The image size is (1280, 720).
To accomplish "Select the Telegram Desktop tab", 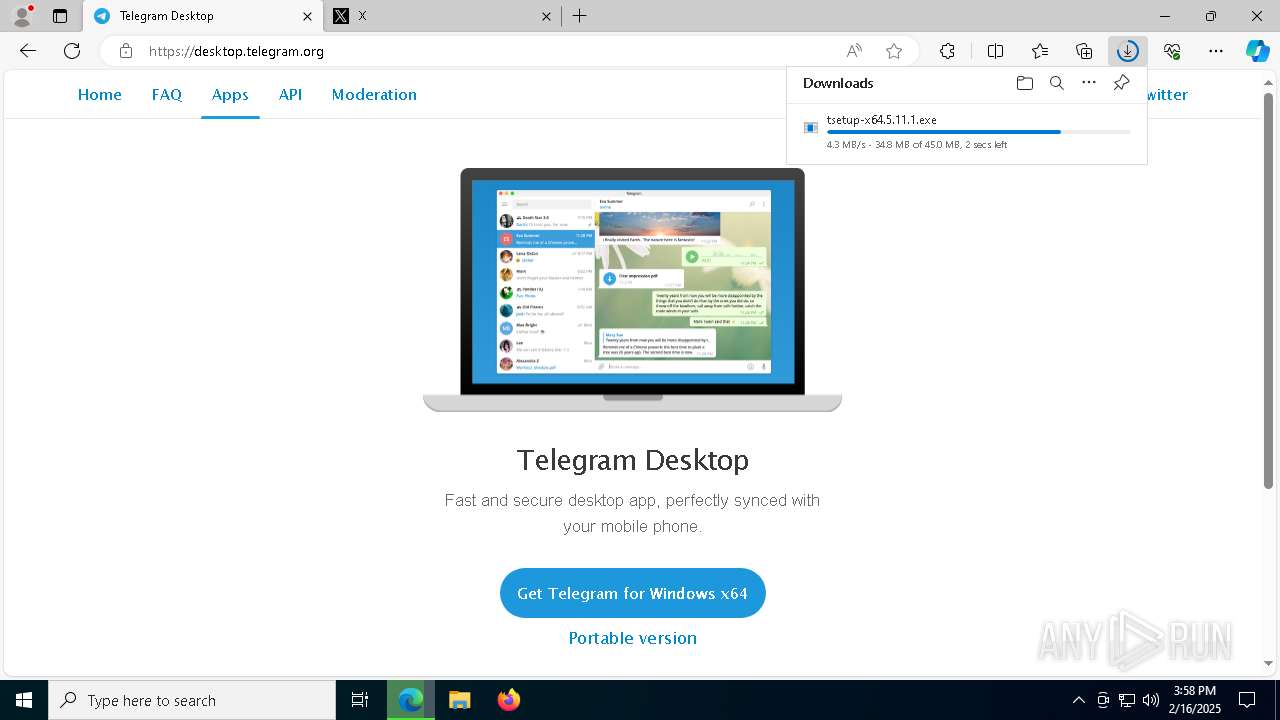I will 203,16.
